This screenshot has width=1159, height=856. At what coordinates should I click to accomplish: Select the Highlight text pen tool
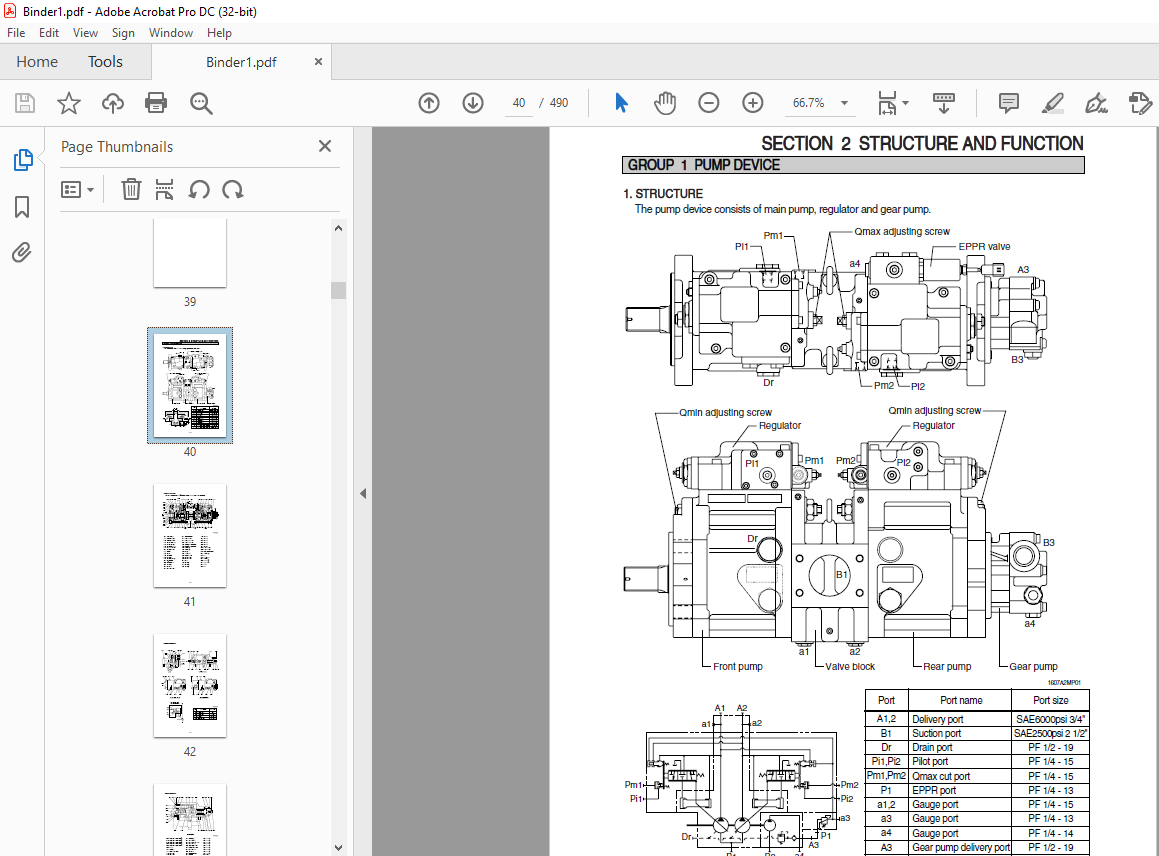pos(1053,103)
